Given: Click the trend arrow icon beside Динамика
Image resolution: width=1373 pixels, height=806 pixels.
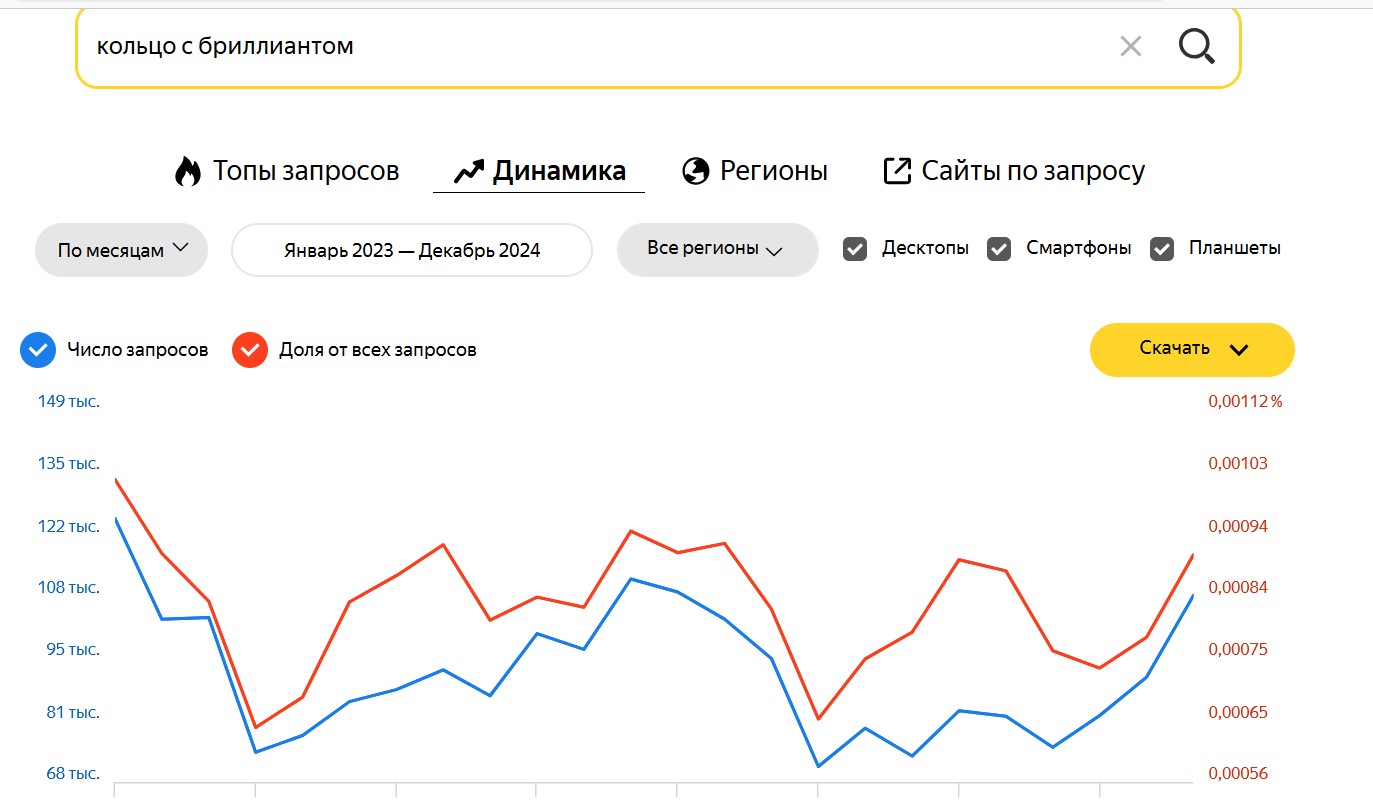Looking at the screenshot, I should pos(468,172).
